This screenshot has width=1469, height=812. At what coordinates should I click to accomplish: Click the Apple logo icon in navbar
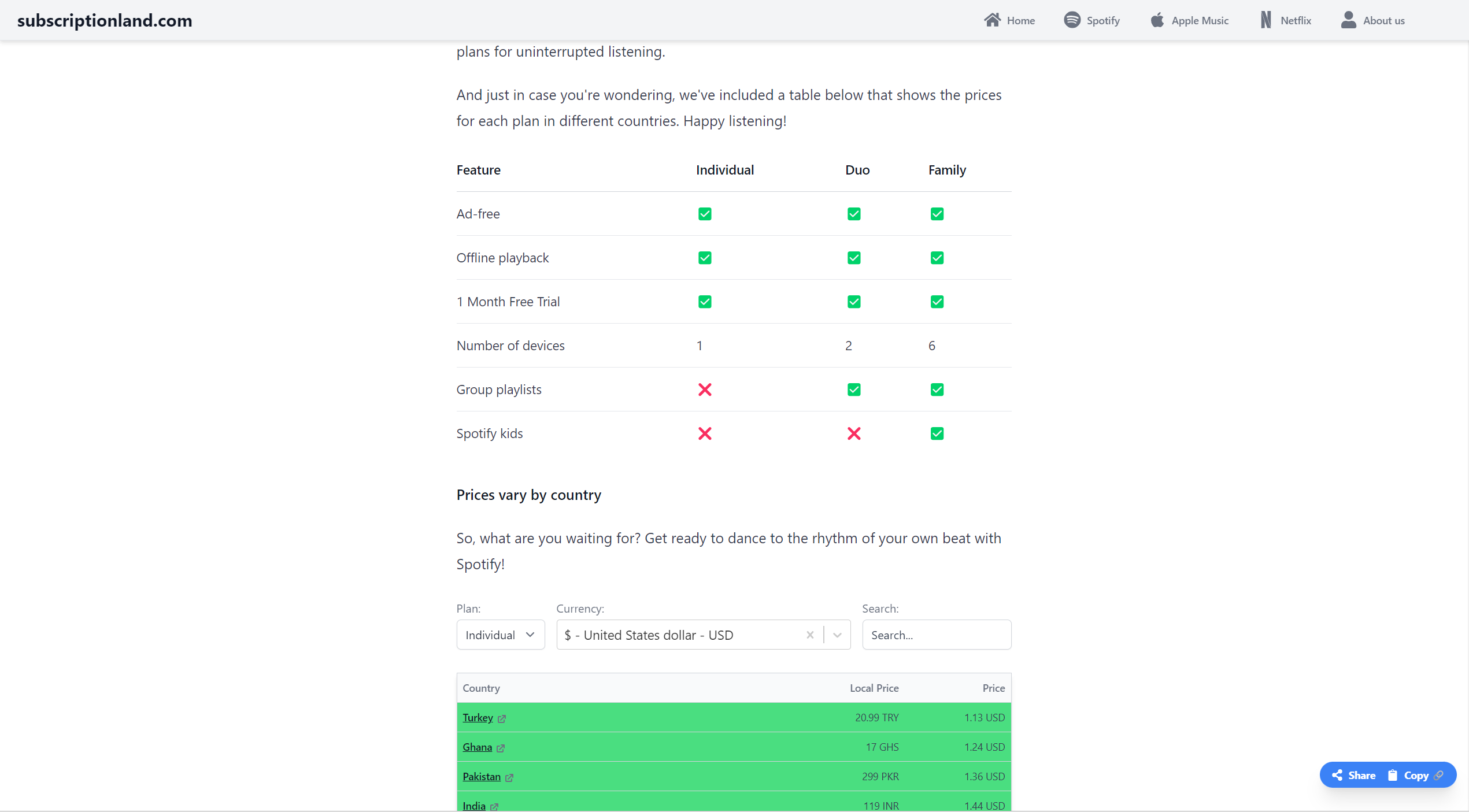point(1157,20)
